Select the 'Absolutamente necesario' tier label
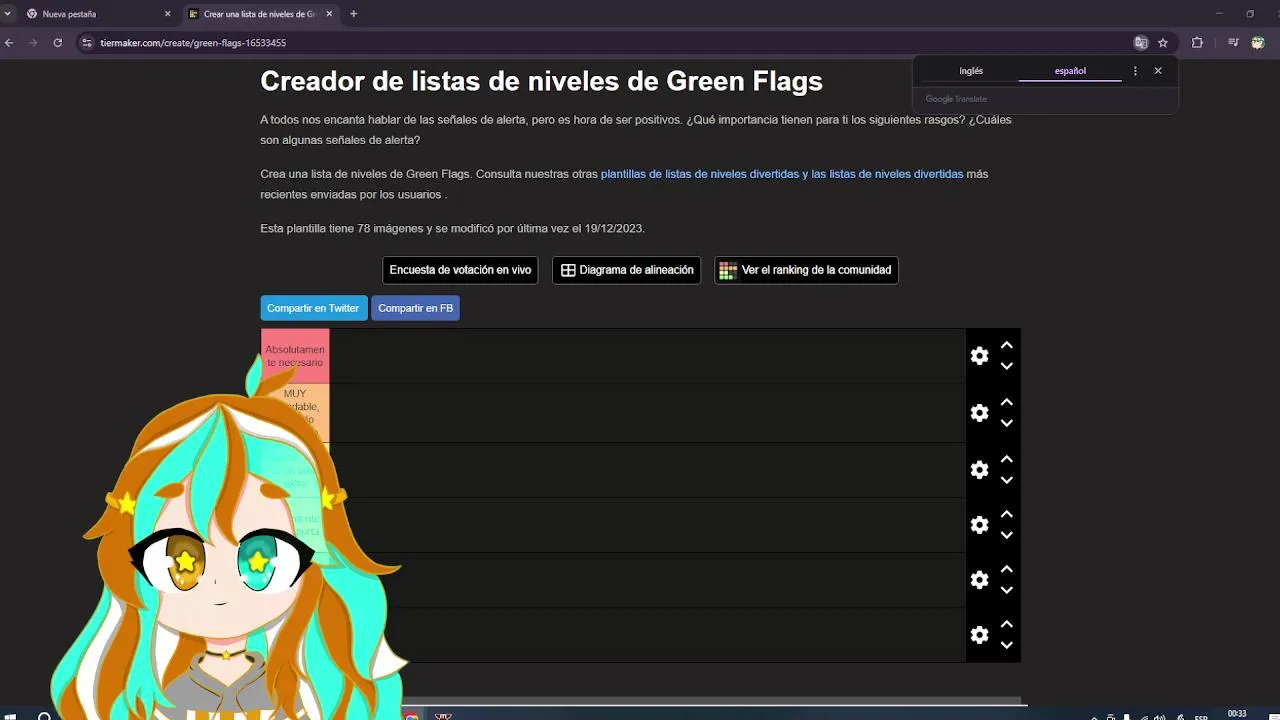Image resolution: width=1280 pixels, height=720 pixels. click(295, 356)
